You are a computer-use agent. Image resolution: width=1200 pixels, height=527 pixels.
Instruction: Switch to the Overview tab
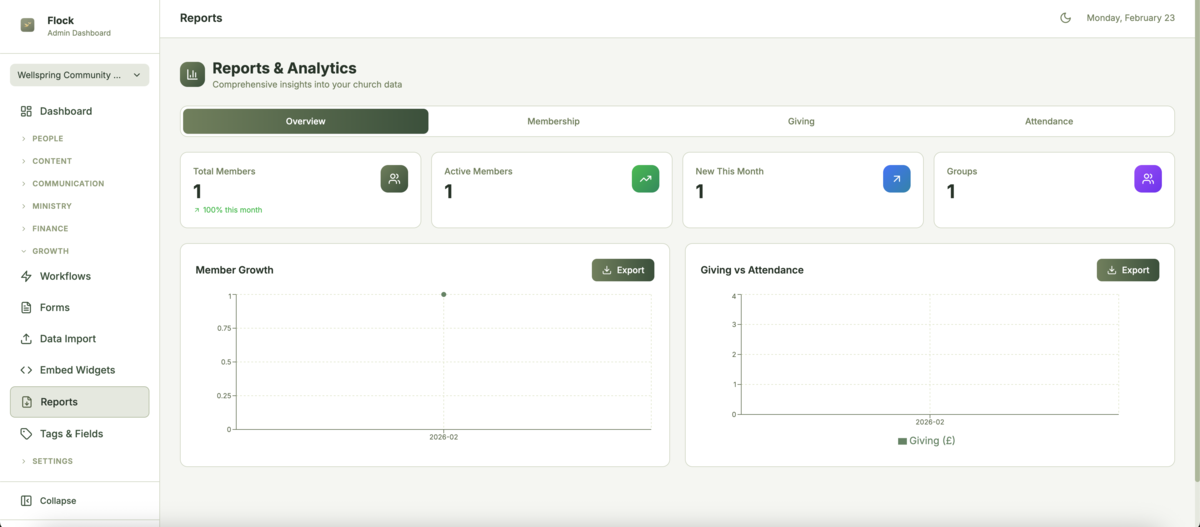[x=305, y=121]
